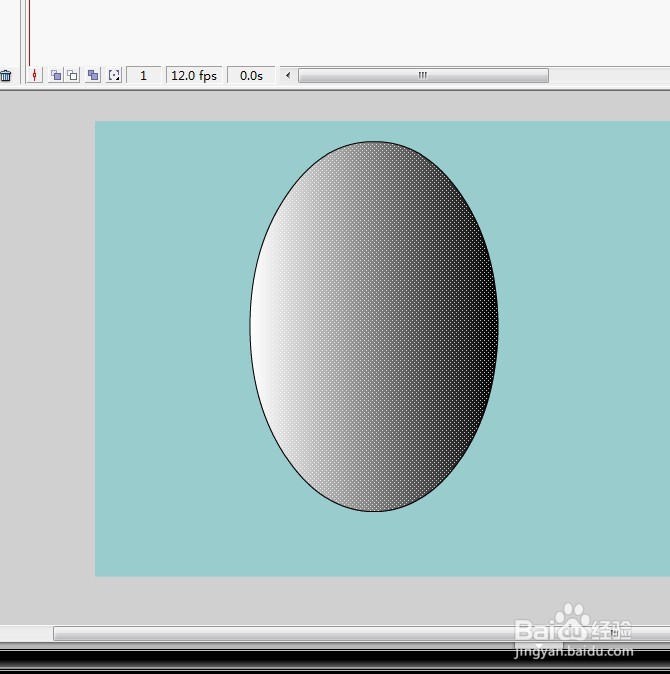This screenshot has width=670, height=674.
Task: Click the Center Frame playhead icon
Action: [34, 75]
